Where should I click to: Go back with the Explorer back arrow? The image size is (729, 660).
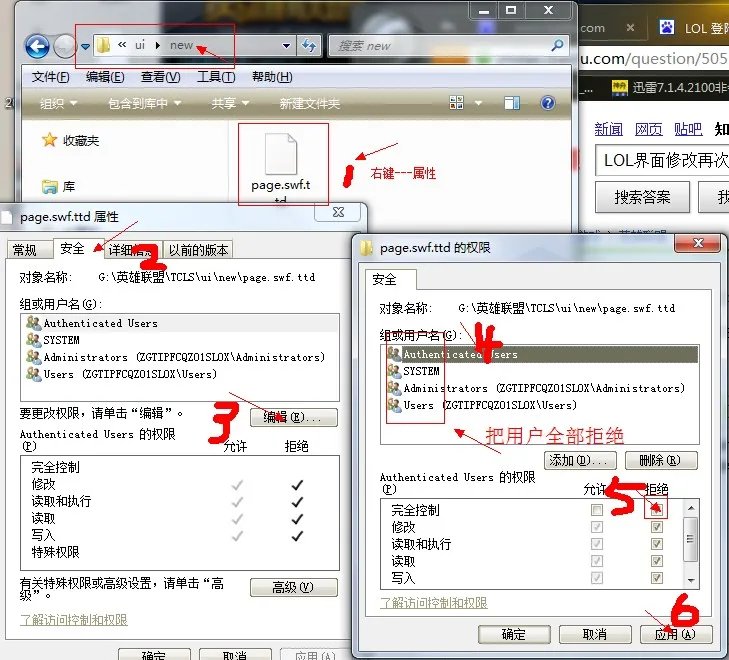(37, 46)
